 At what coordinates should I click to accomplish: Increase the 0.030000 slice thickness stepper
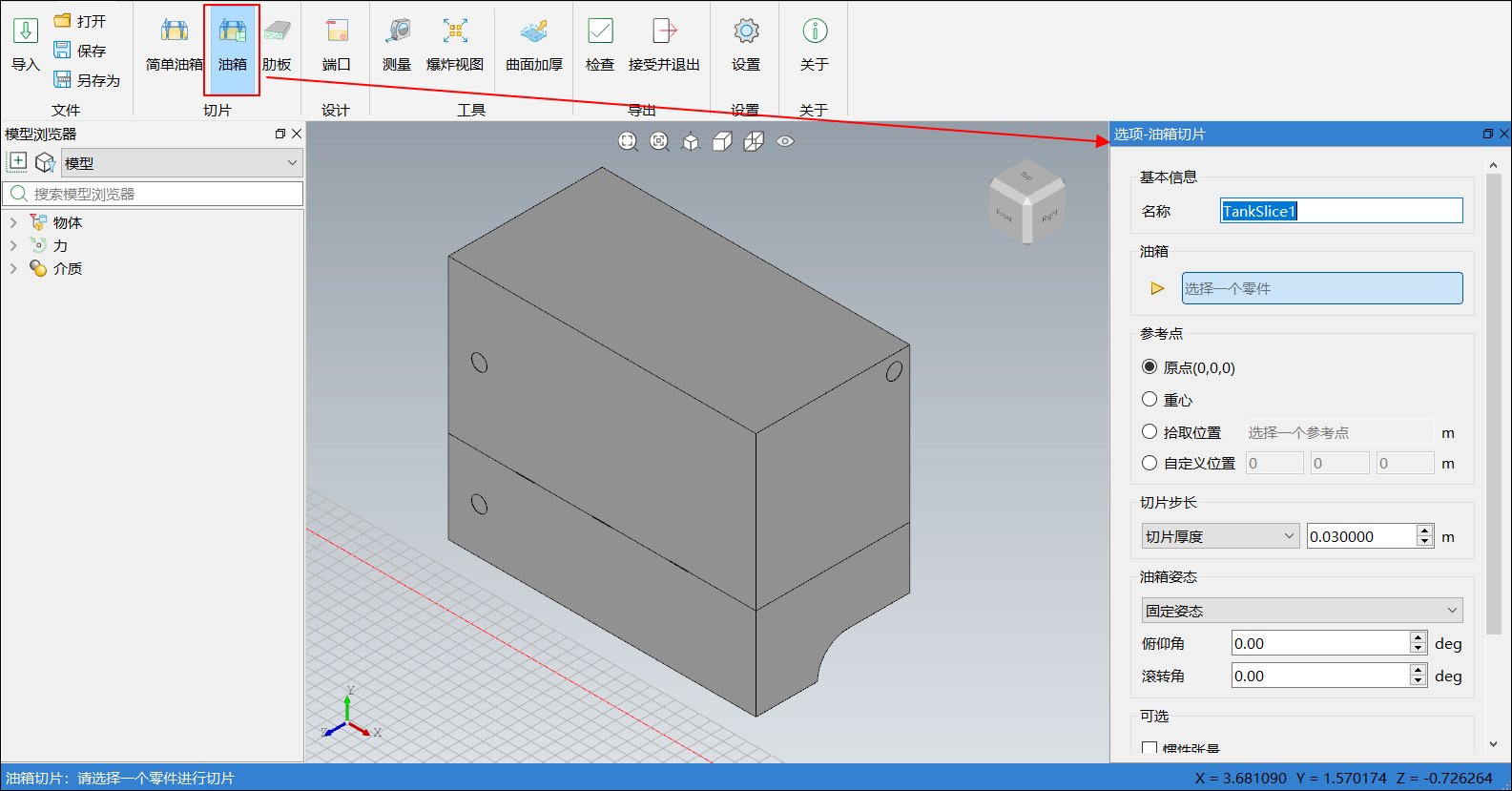click(x=1425, y=531)
